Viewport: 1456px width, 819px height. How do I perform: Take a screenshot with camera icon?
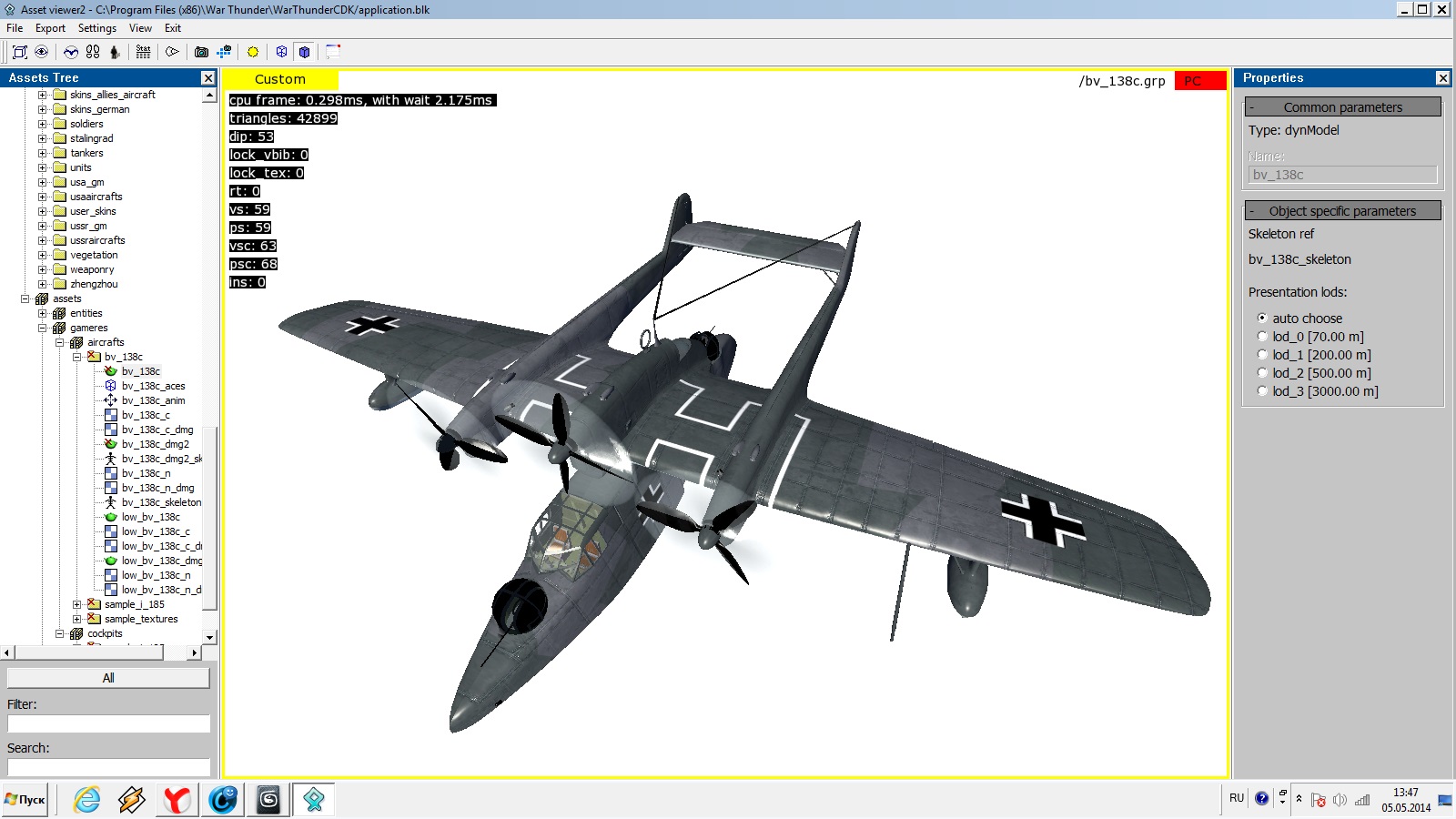tap(202, 52)
